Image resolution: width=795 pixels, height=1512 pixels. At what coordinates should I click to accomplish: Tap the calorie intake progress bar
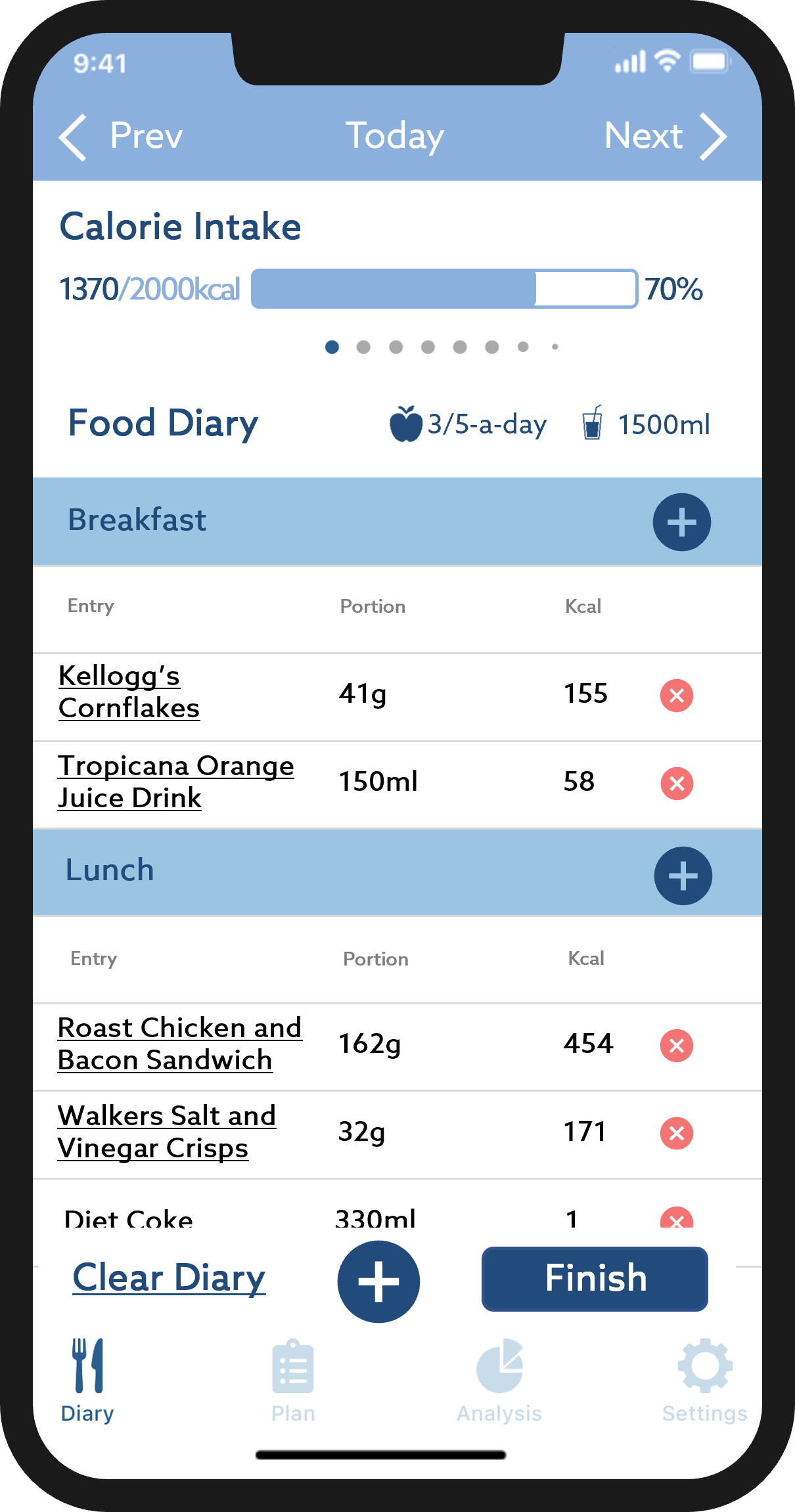click(x=443, y=288)
